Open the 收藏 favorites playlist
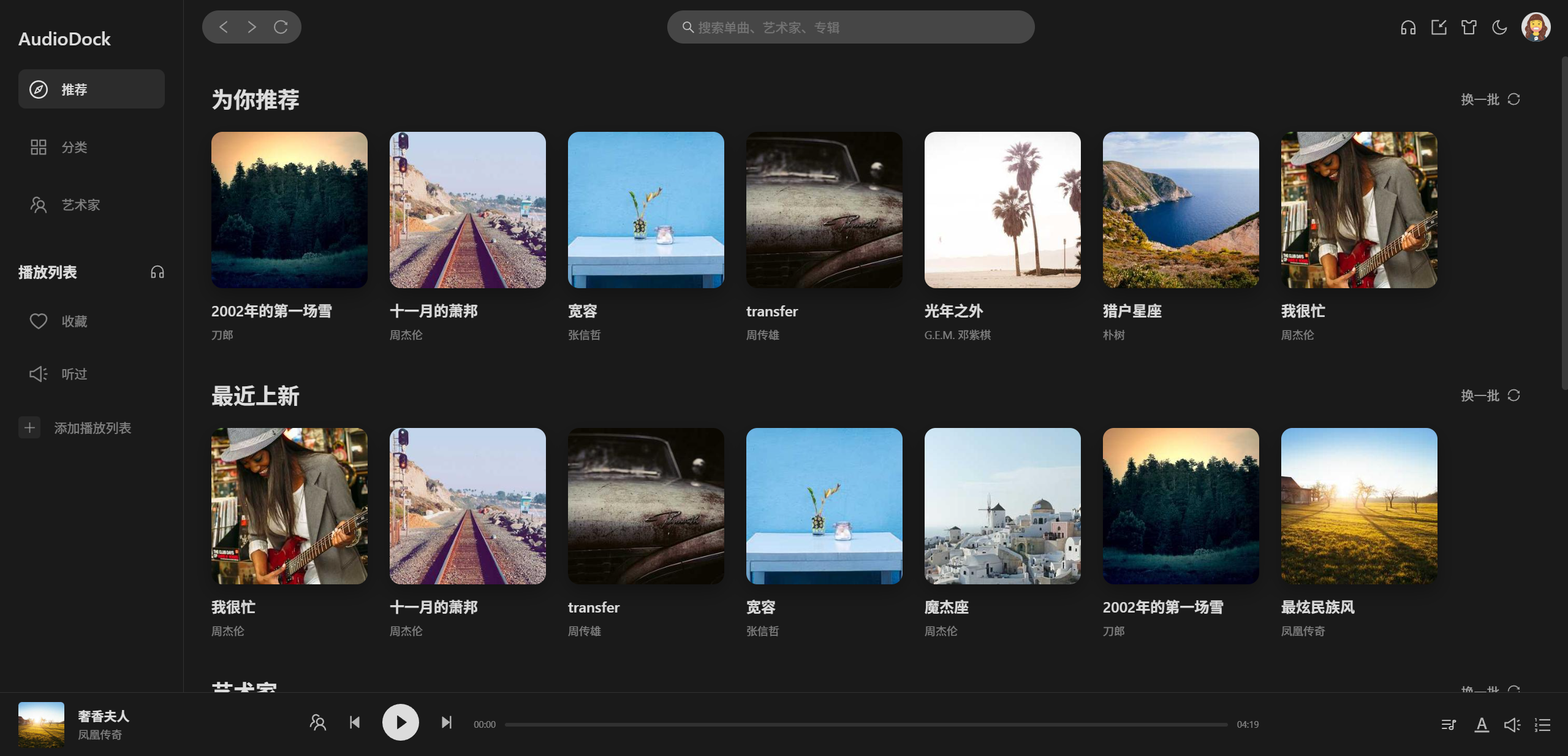 coord(74,321)
